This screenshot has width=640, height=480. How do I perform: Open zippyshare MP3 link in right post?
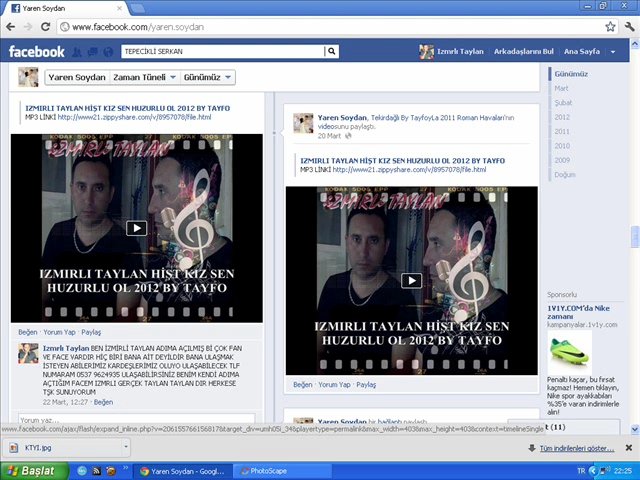point(409,169)
